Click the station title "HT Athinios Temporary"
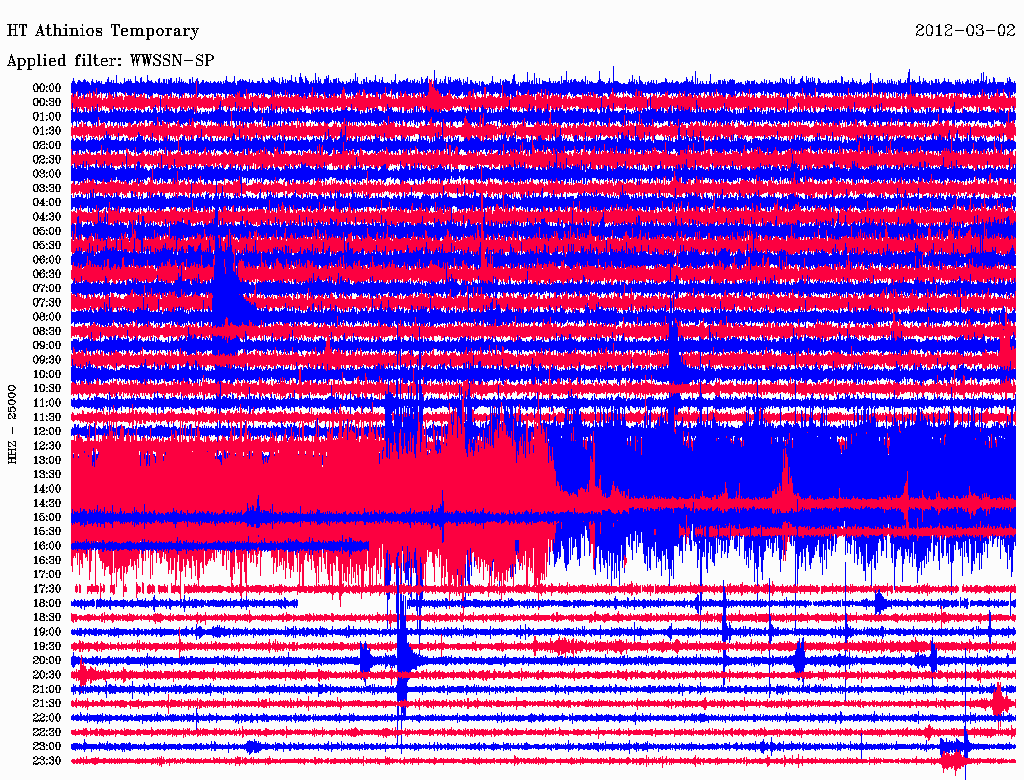 [103, 31]
